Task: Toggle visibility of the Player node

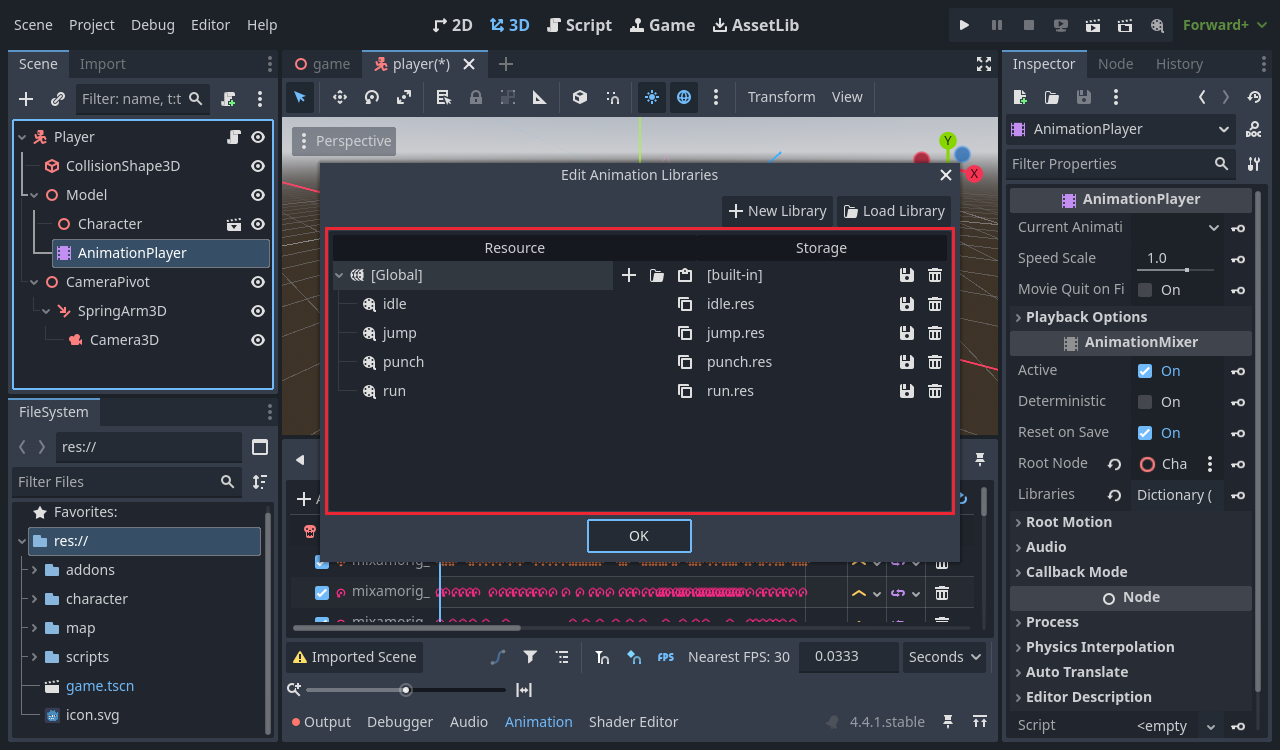Action: coord(258,137)
